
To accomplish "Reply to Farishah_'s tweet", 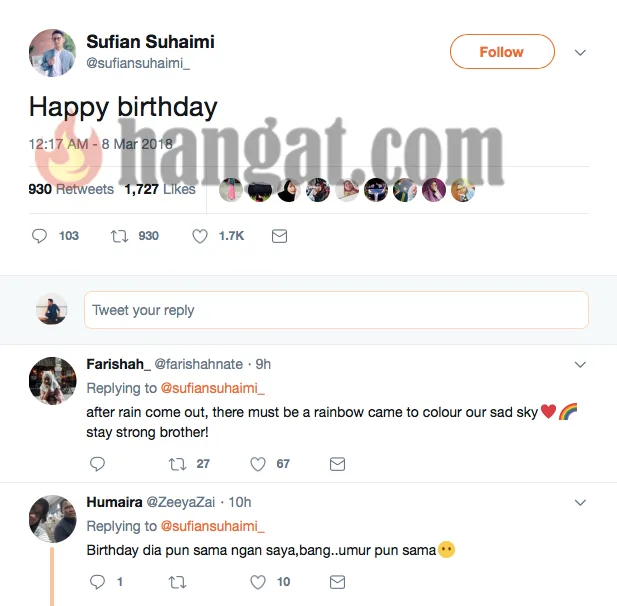I will click(97, 464).
